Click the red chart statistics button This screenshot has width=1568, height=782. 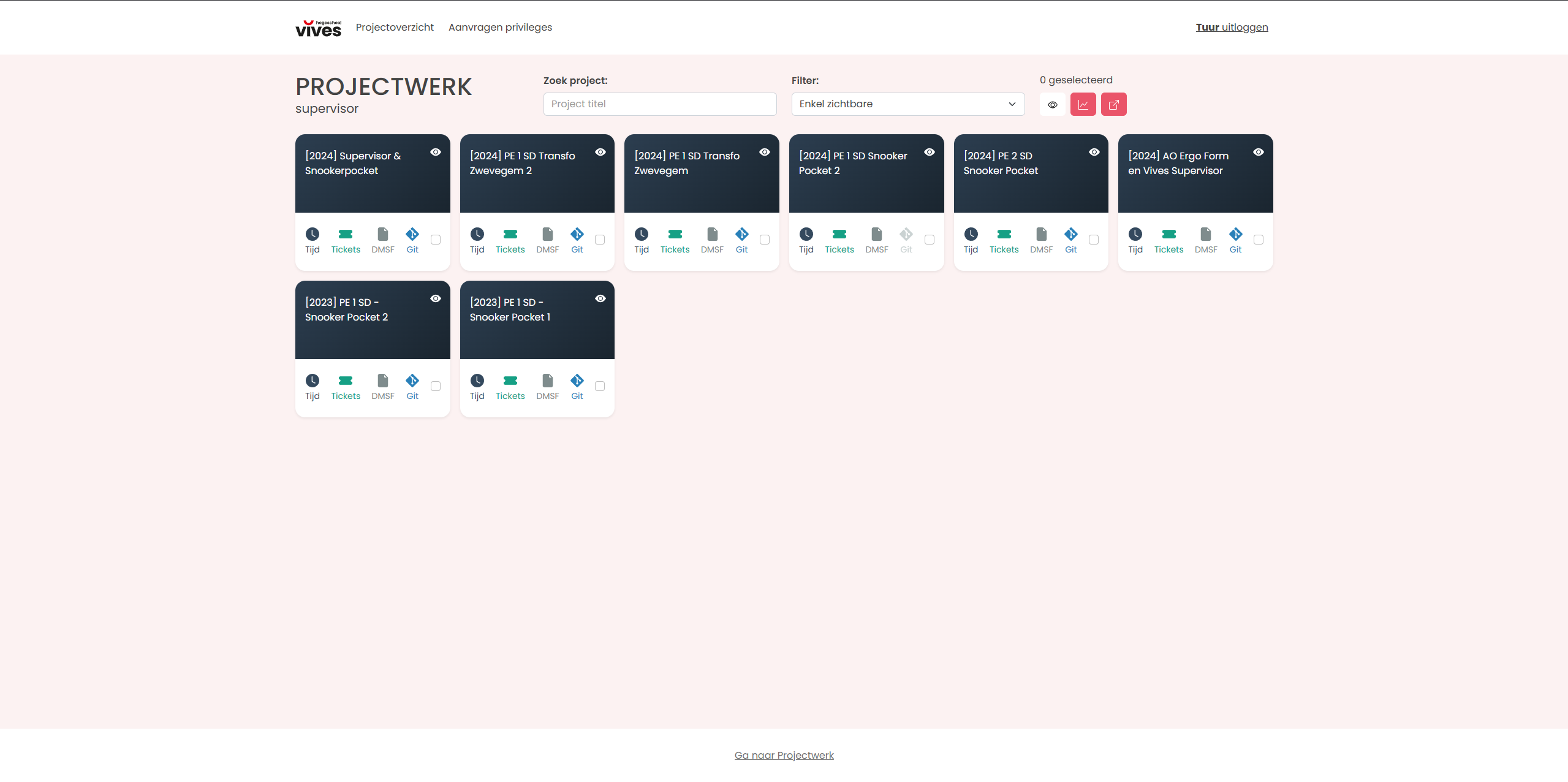(1083, 104)
